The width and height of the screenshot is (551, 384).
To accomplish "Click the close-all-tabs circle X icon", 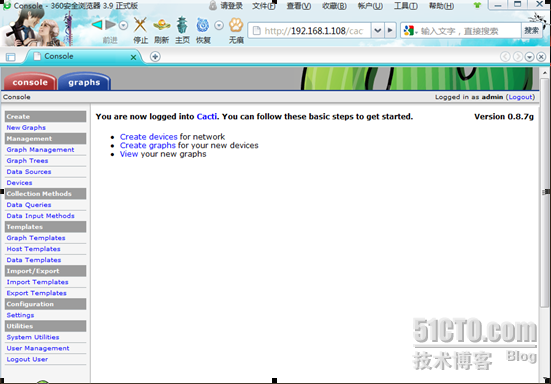I will click(541, 57).
